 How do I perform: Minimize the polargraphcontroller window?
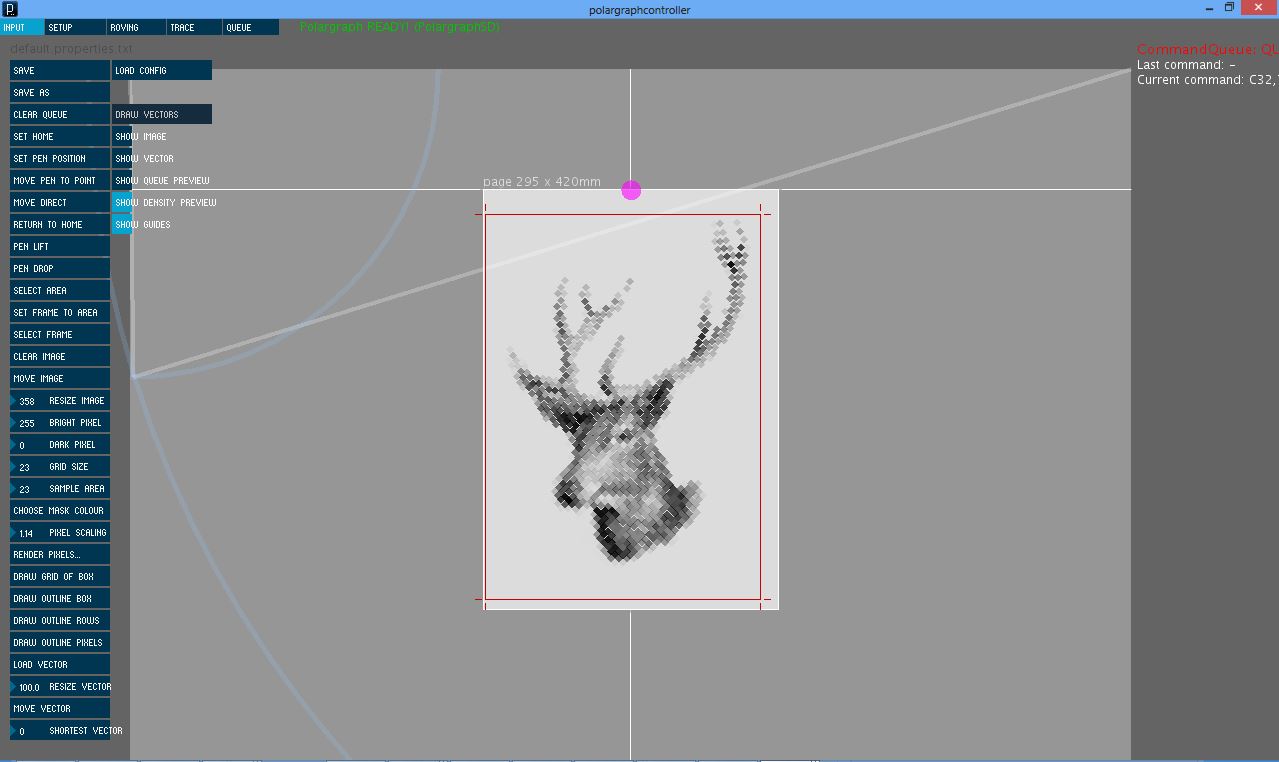point(1207,8)
